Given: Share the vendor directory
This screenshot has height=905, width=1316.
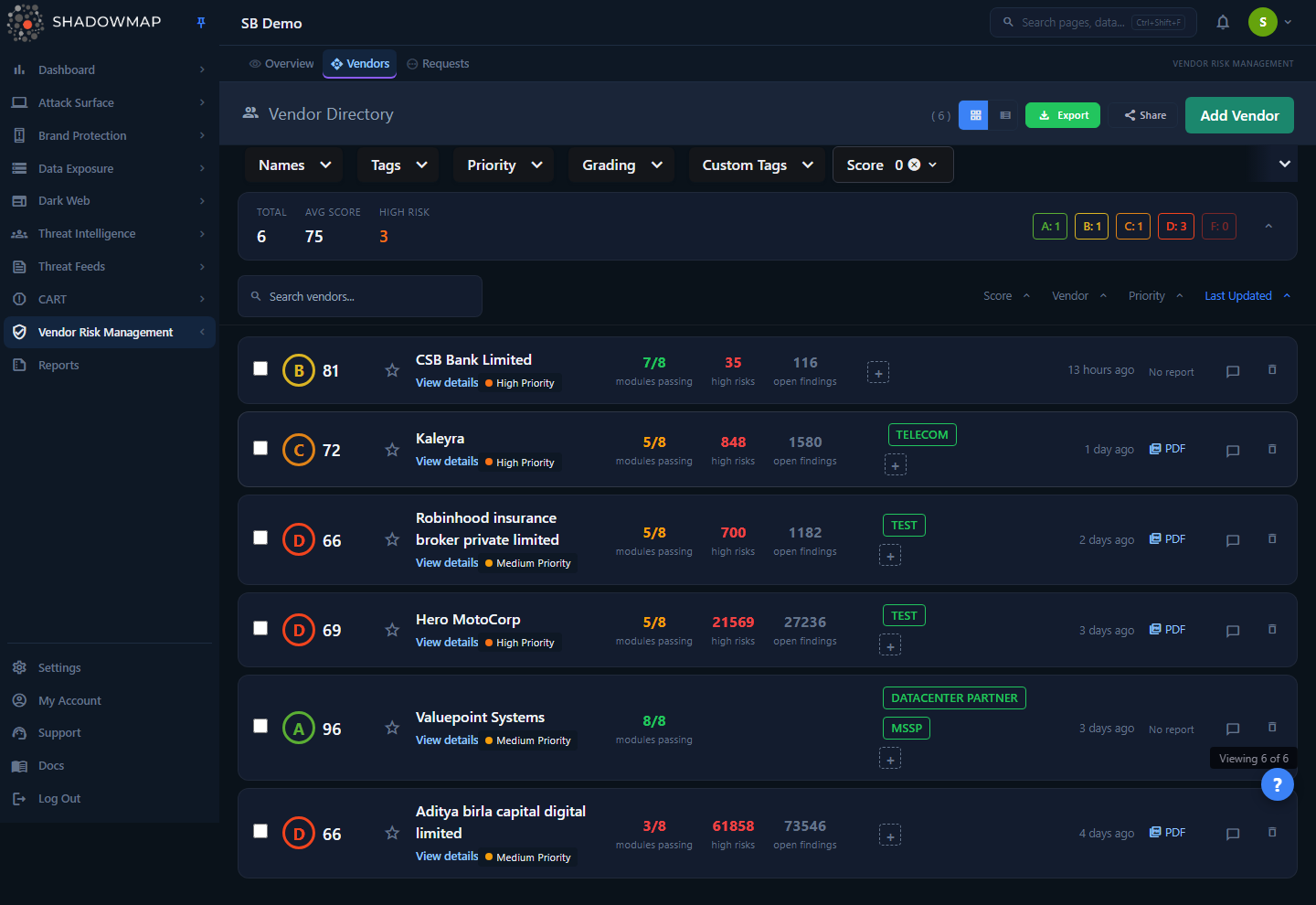Looking at the screenshot, I should [1145, 115].
